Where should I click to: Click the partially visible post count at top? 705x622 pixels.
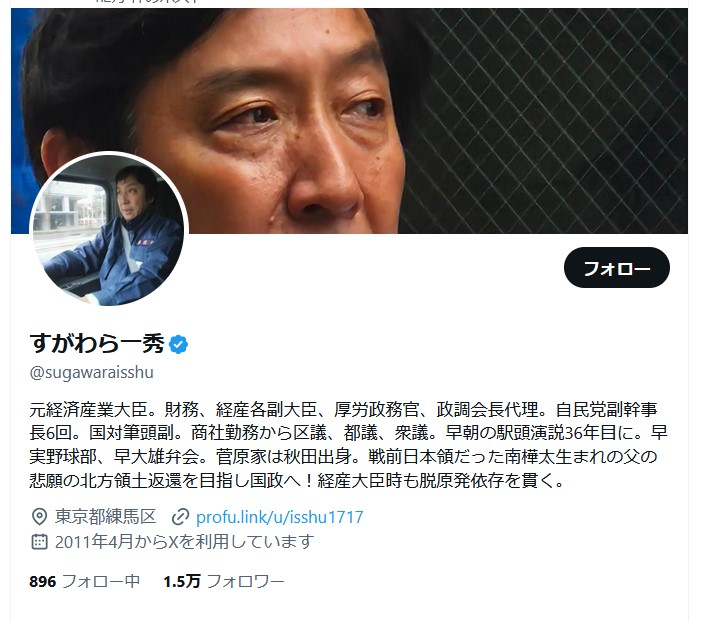[x=147, y=2]
